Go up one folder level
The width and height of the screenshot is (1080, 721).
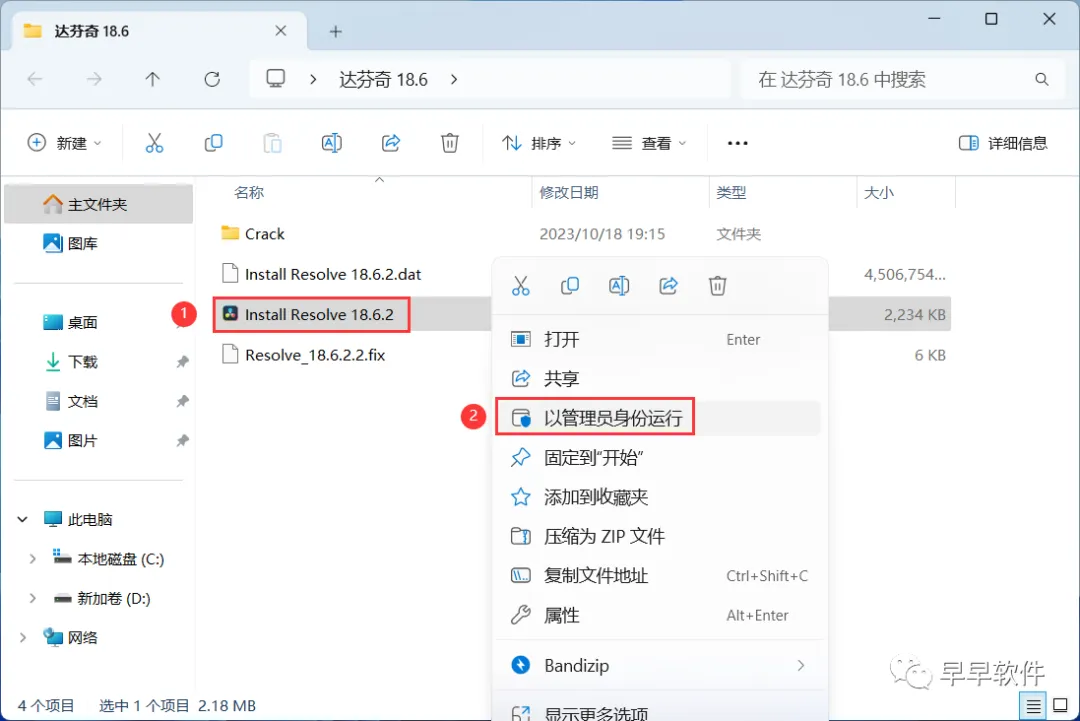coord(152,80)
